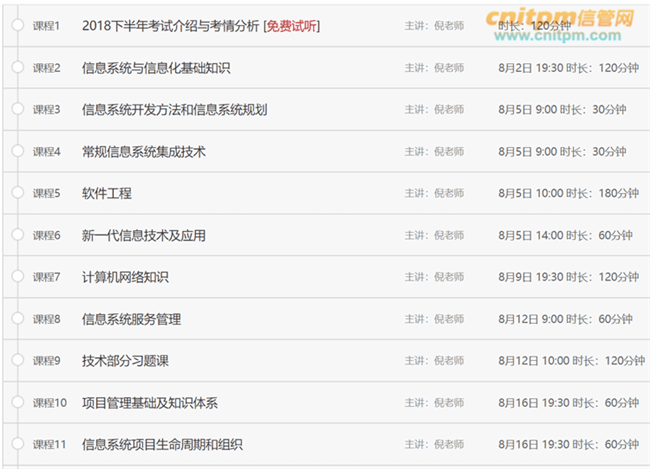This screenshot has height=469, width=650.
Task: Open the 免费试听 free trial link
Action: click(292, 25)
